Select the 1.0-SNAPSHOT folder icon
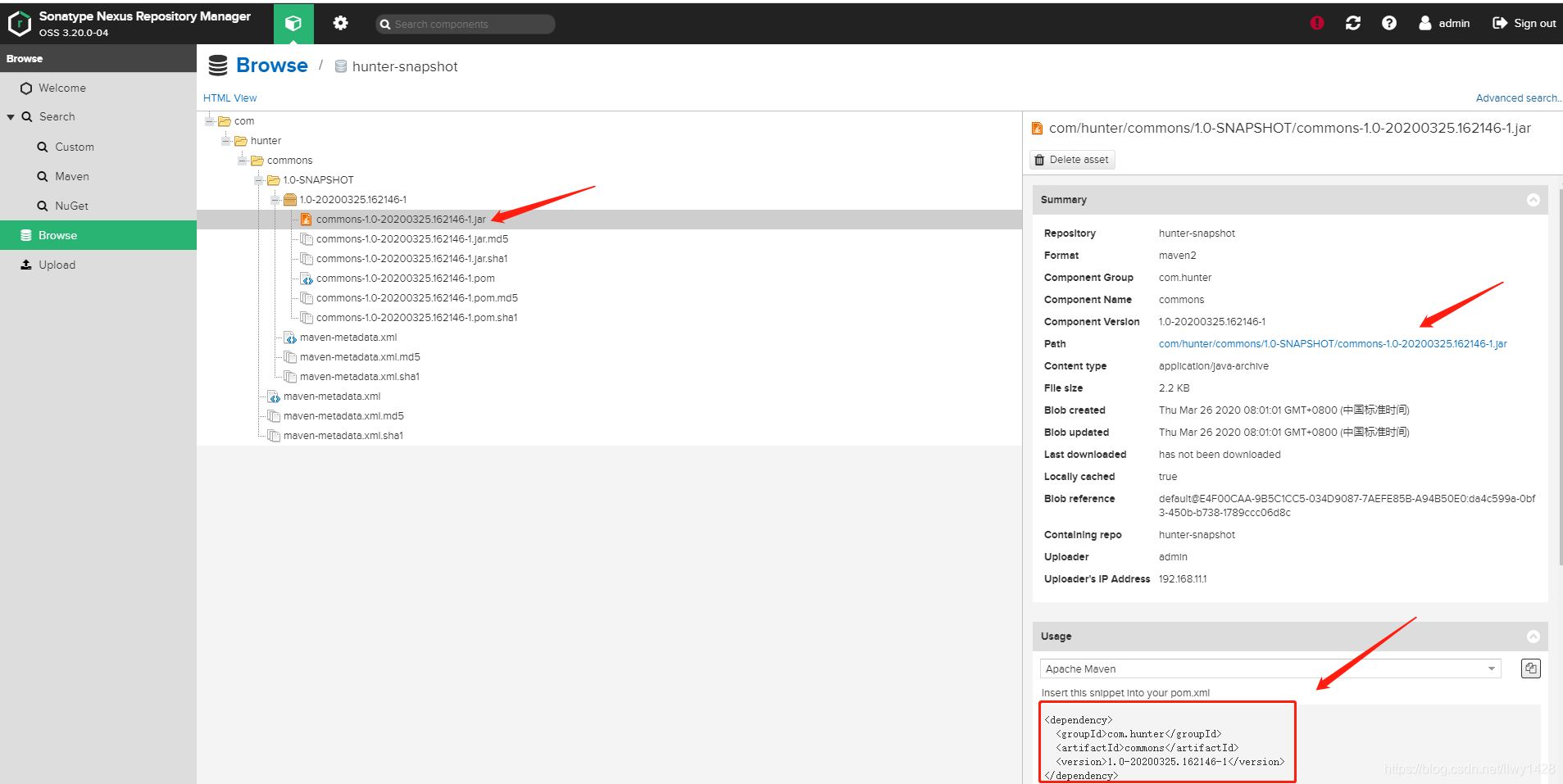This screenshot has height=784, width=1563. tap(274, 179)
